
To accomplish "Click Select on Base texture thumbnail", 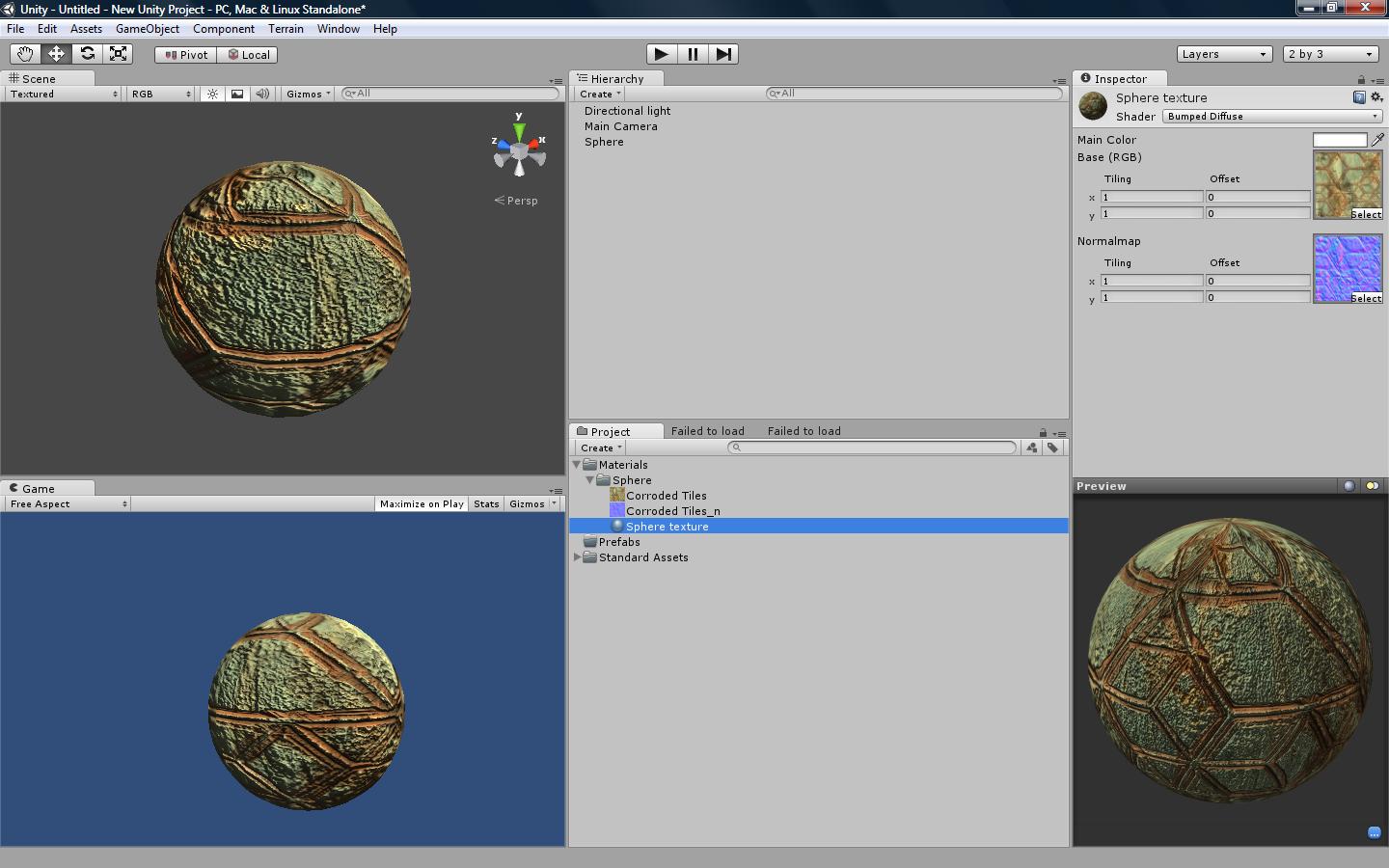I will tap(1366, 214).
